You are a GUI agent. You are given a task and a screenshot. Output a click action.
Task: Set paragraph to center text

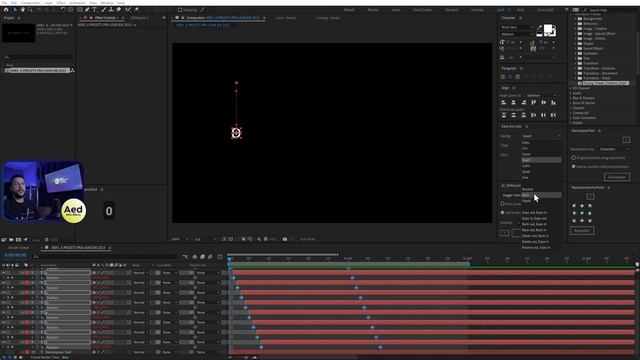tap(510, 77)
